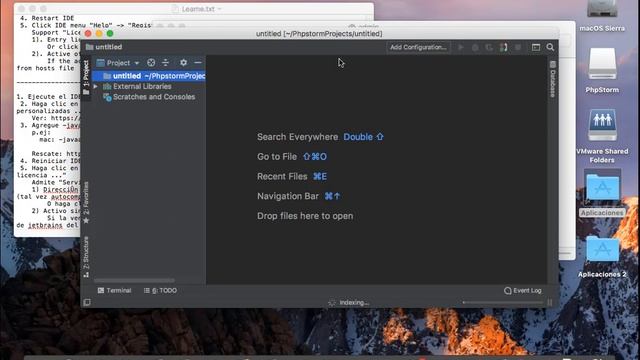Viewport: 640px width, 360px height.
Task: Select Scratches and Consoles row
Action: point(149,97)
